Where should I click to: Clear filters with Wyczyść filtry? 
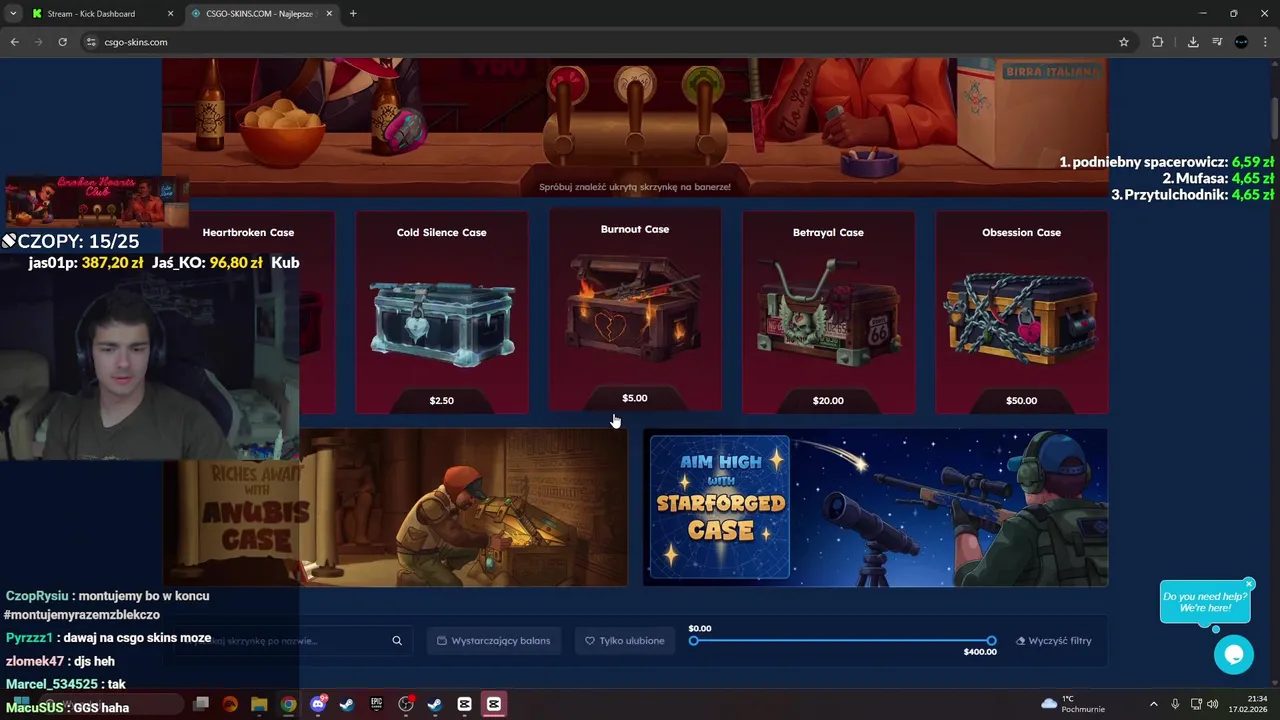click(x=1053, y=641)
